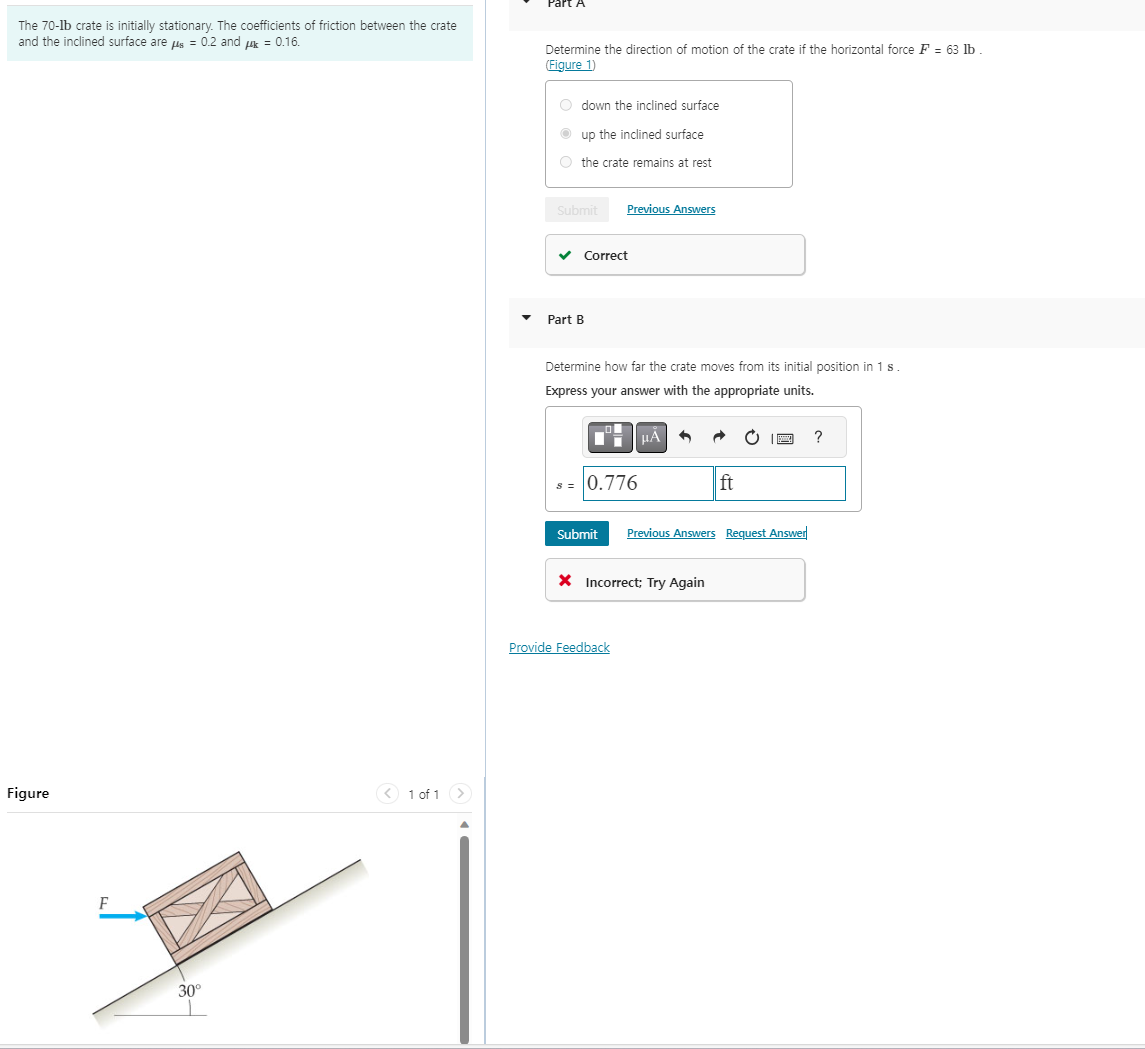Submit the Part B answer
Viewport: 1145px width, 1049px height.
point(577,533)
